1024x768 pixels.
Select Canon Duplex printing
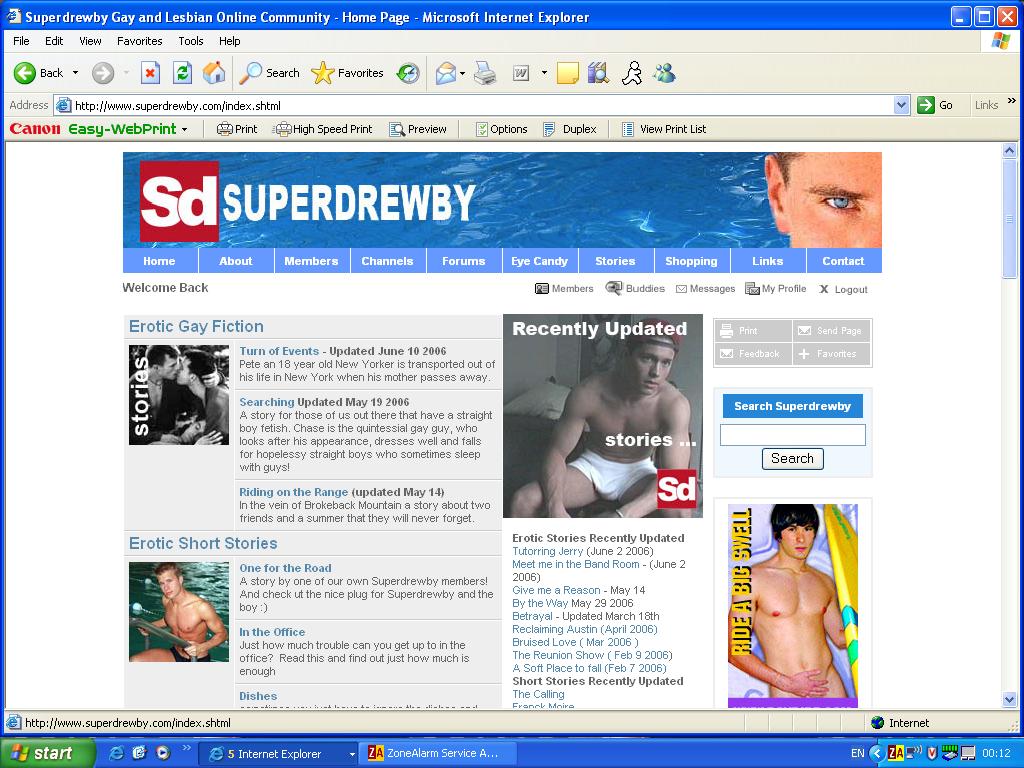click(570, 129)
